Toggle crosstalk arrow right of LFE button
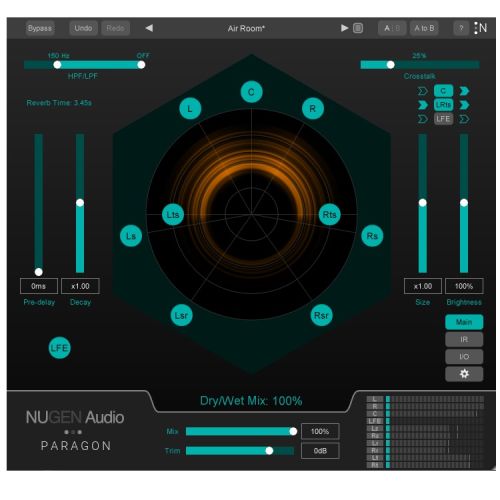This screenshot has height=500, width=500. click(464, 119)
